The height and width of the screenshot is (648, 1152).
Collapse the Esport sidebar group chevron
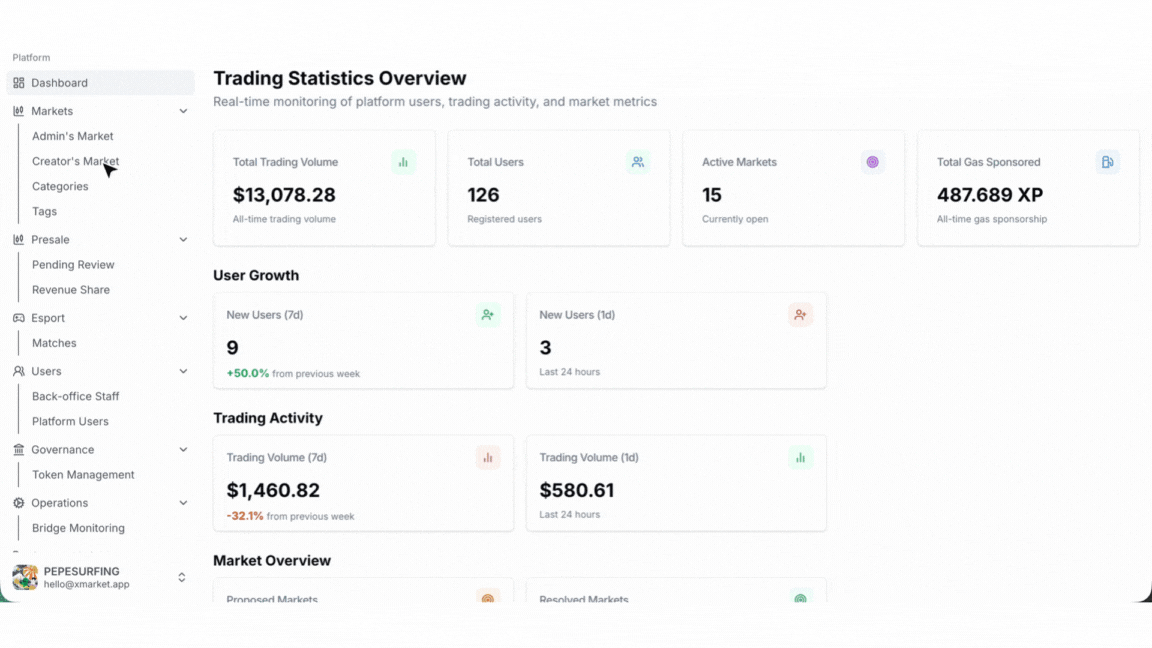point(183,318)
